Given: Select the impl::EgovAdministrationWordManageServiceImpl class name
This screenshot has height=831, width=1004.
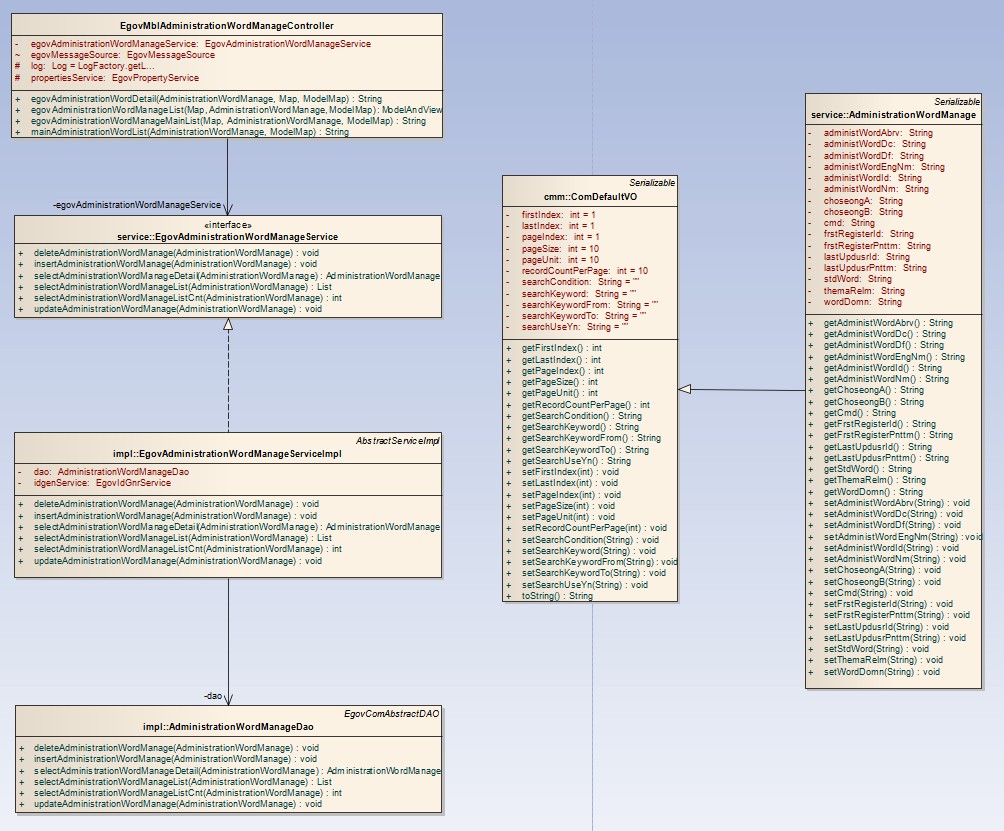Looking at the screenshot, I should coord(227,453).
